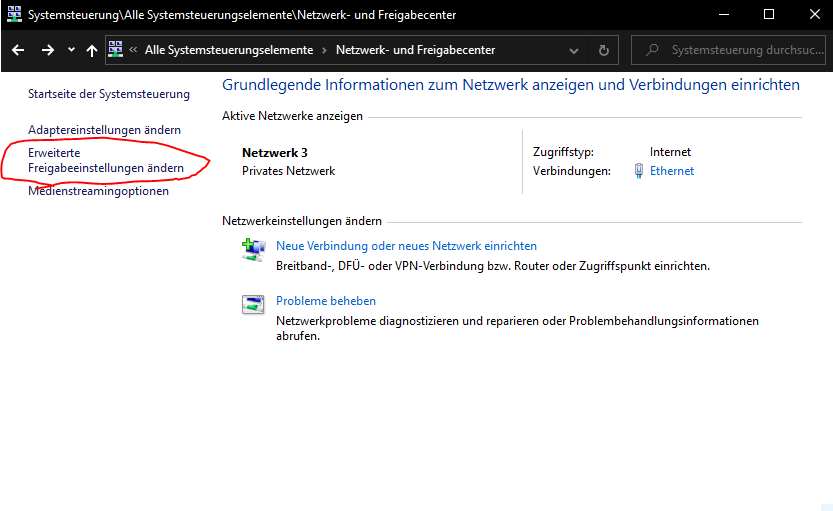Close the Netzwerk- und Freigabecenter window
833x511 pixels.
tap(814, 14)
